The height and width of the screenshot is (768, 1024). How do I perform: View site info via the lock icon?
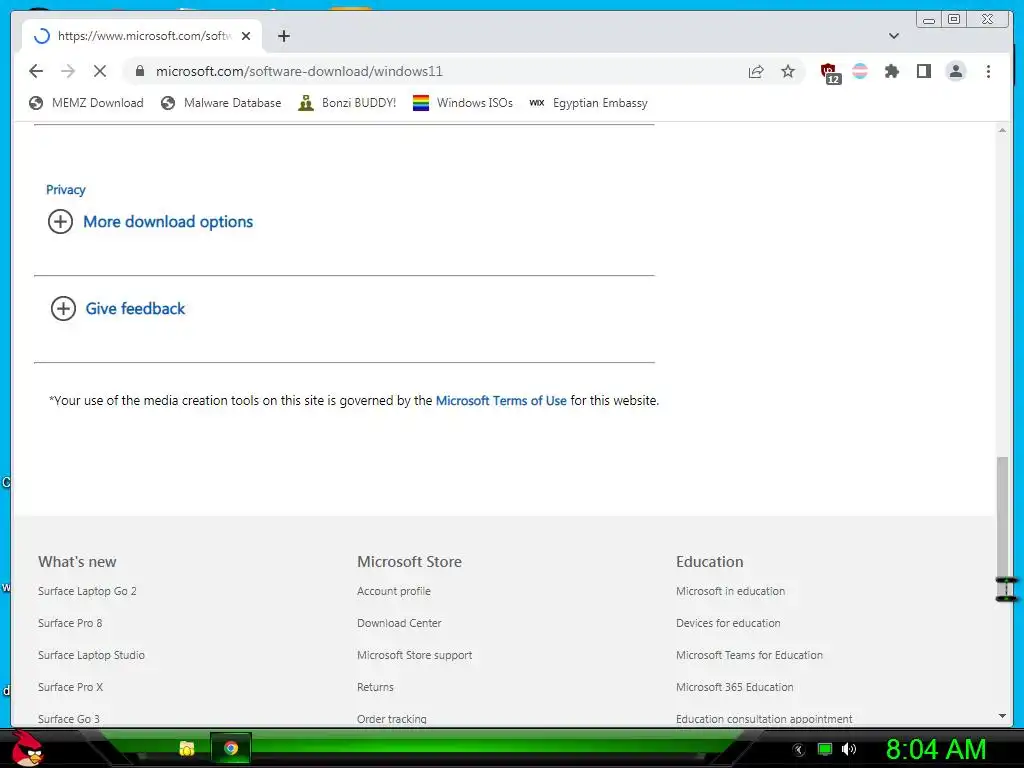[x=140, y=71]
